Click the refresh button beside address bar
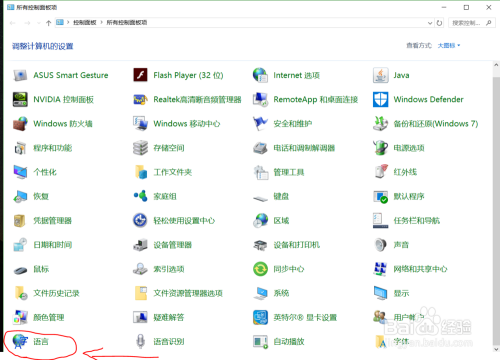Screen dimensions: 500x360 coord(439,23)
